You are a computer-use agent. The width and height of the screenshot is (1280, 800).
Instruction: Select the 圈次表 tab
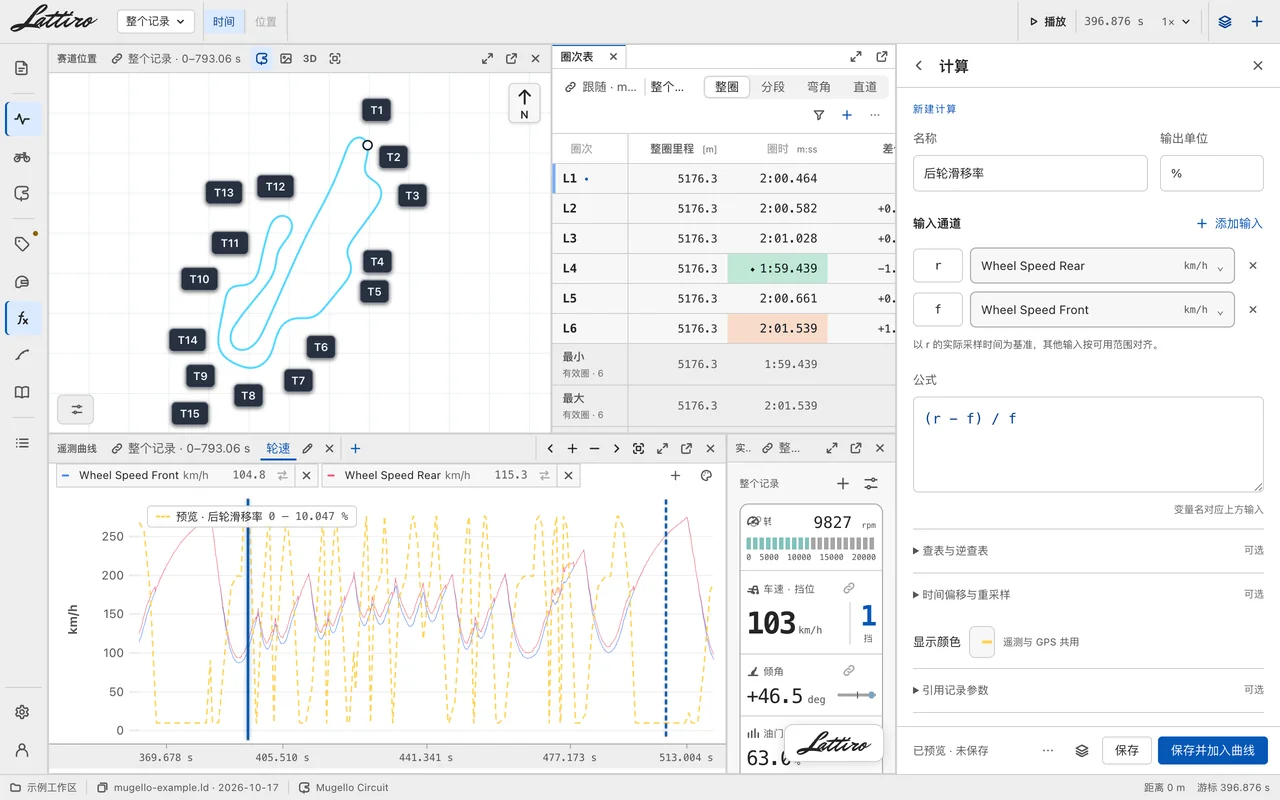click(x=576, y=57)
